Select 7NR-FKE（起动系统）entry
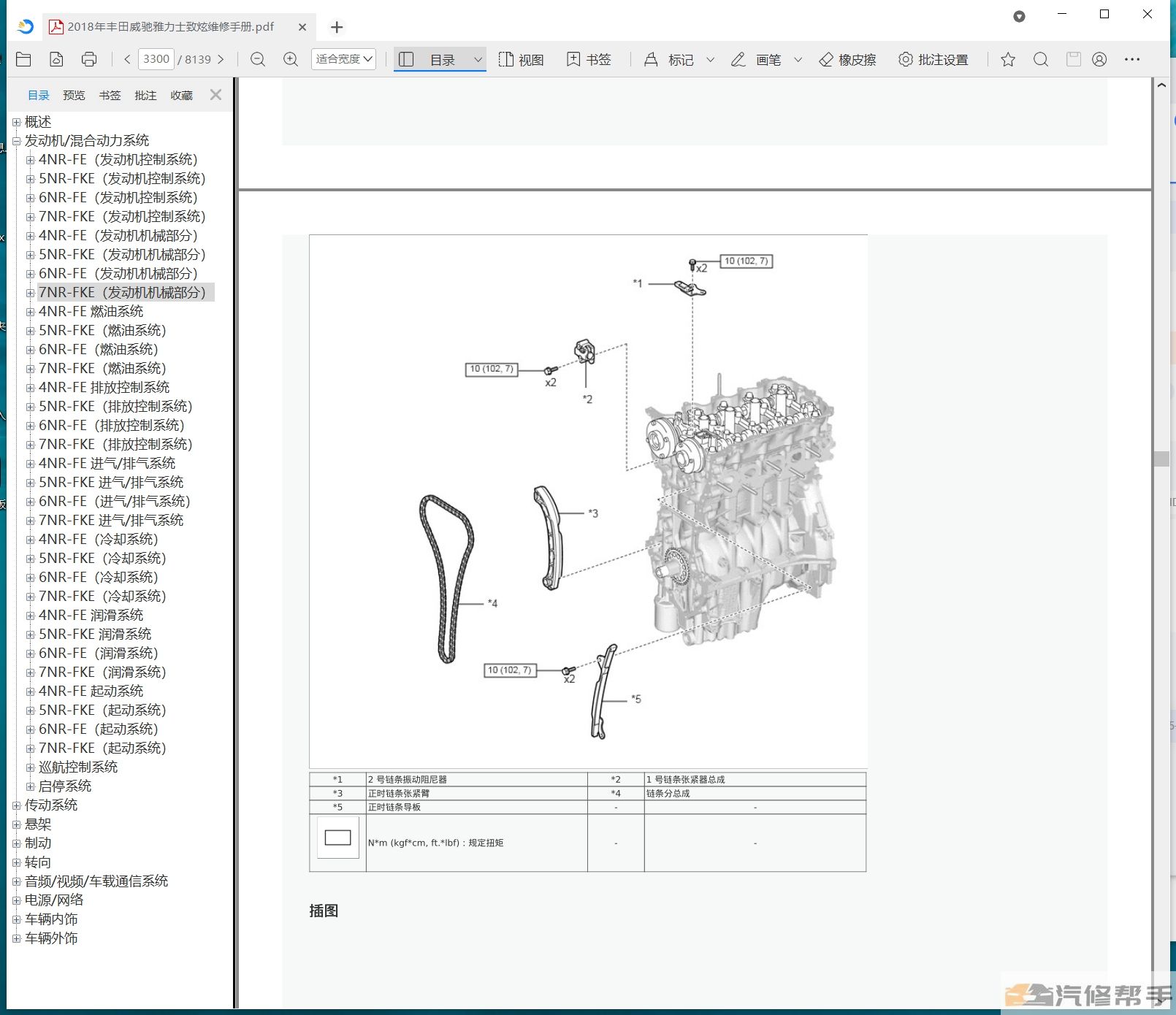This screenshot has height=1015, width=1176. (x=102, y=748)
